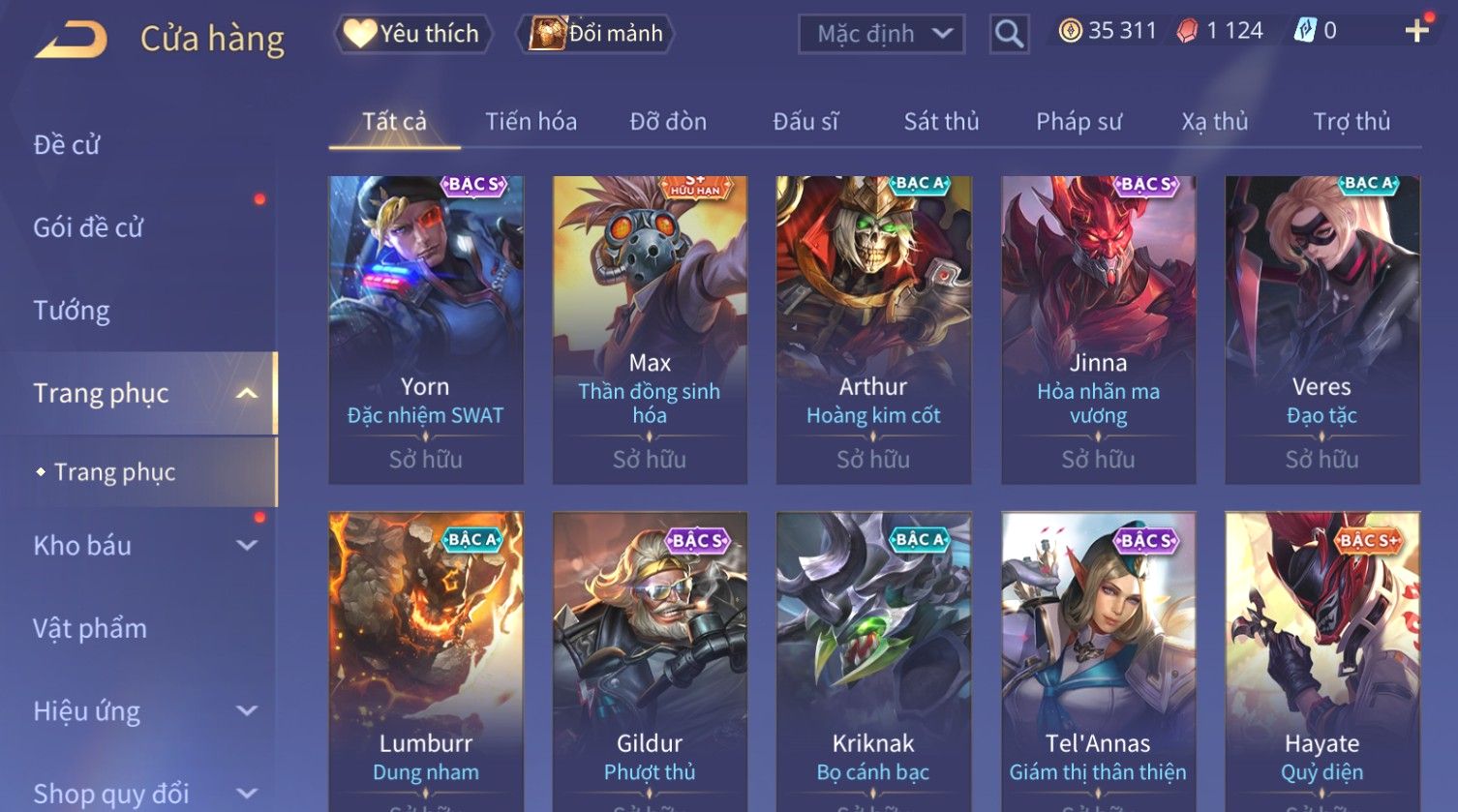Screen dimensions: 1458x812
Task: Click the blue voucher currency icon
Action: click(1305, 31)
